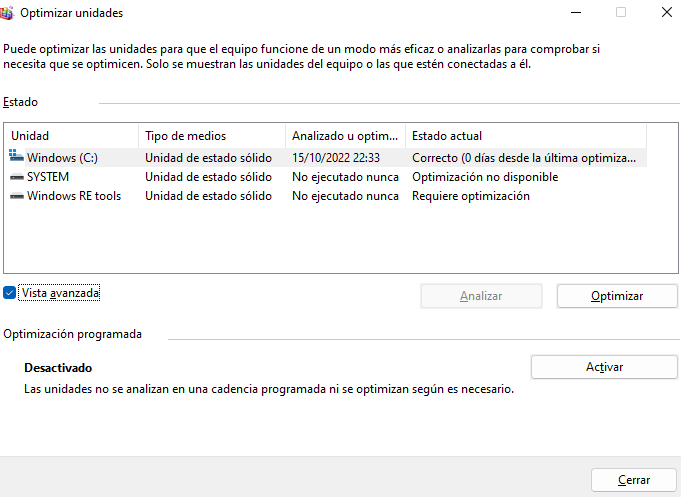Select the SYSTEM drive icon

point(17,177)
